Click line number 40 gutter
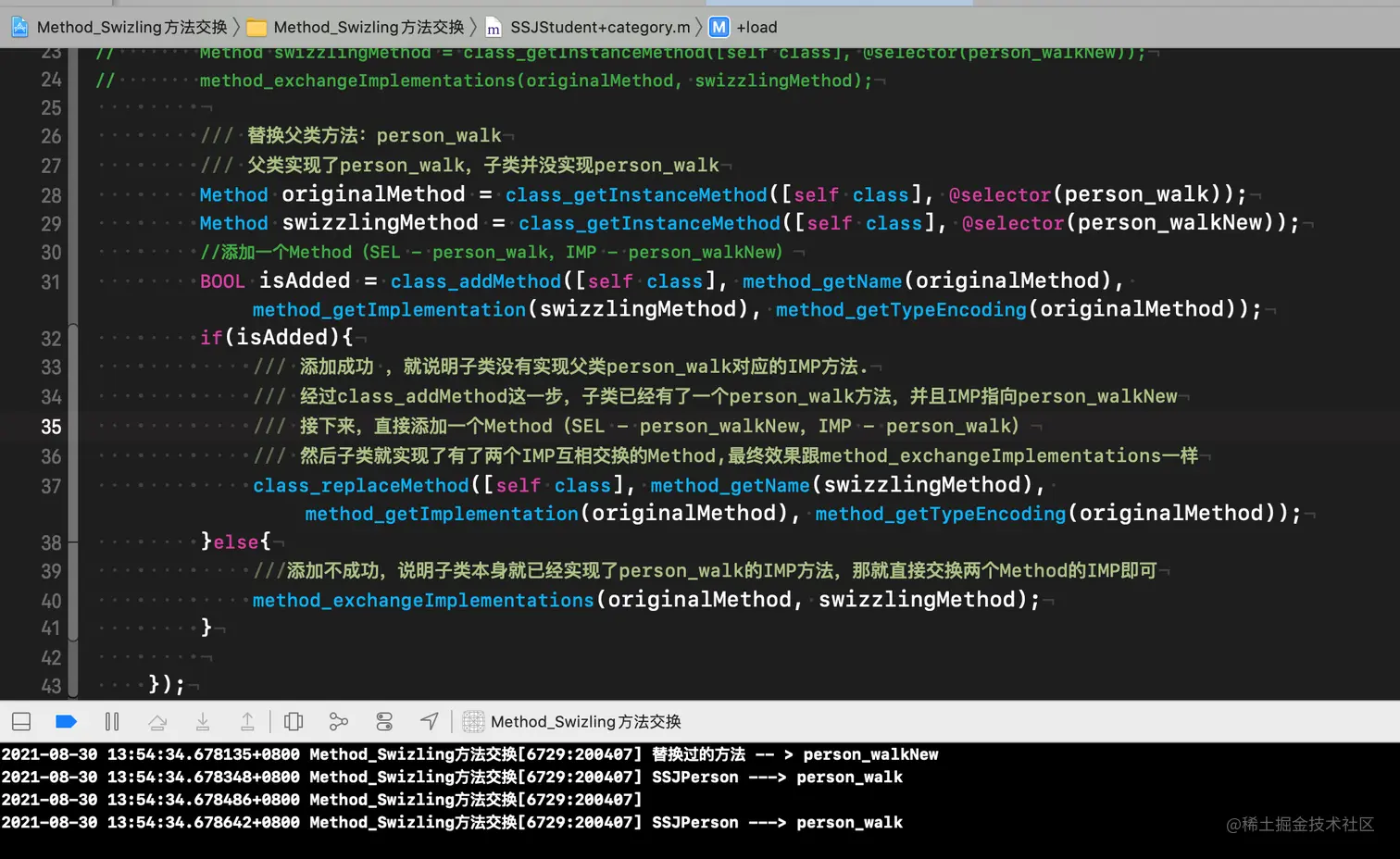 [x=51, y=601]
